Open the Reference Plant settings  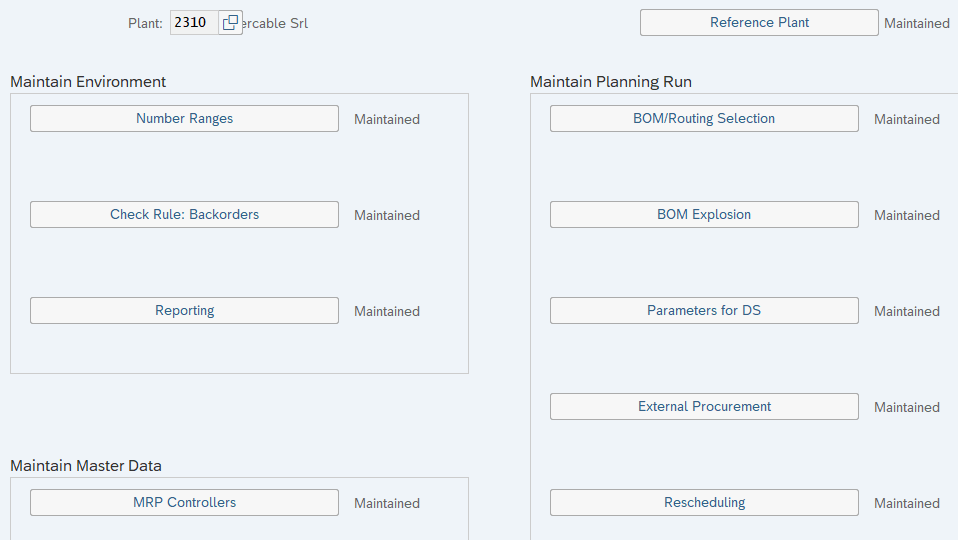pos(759,23)
